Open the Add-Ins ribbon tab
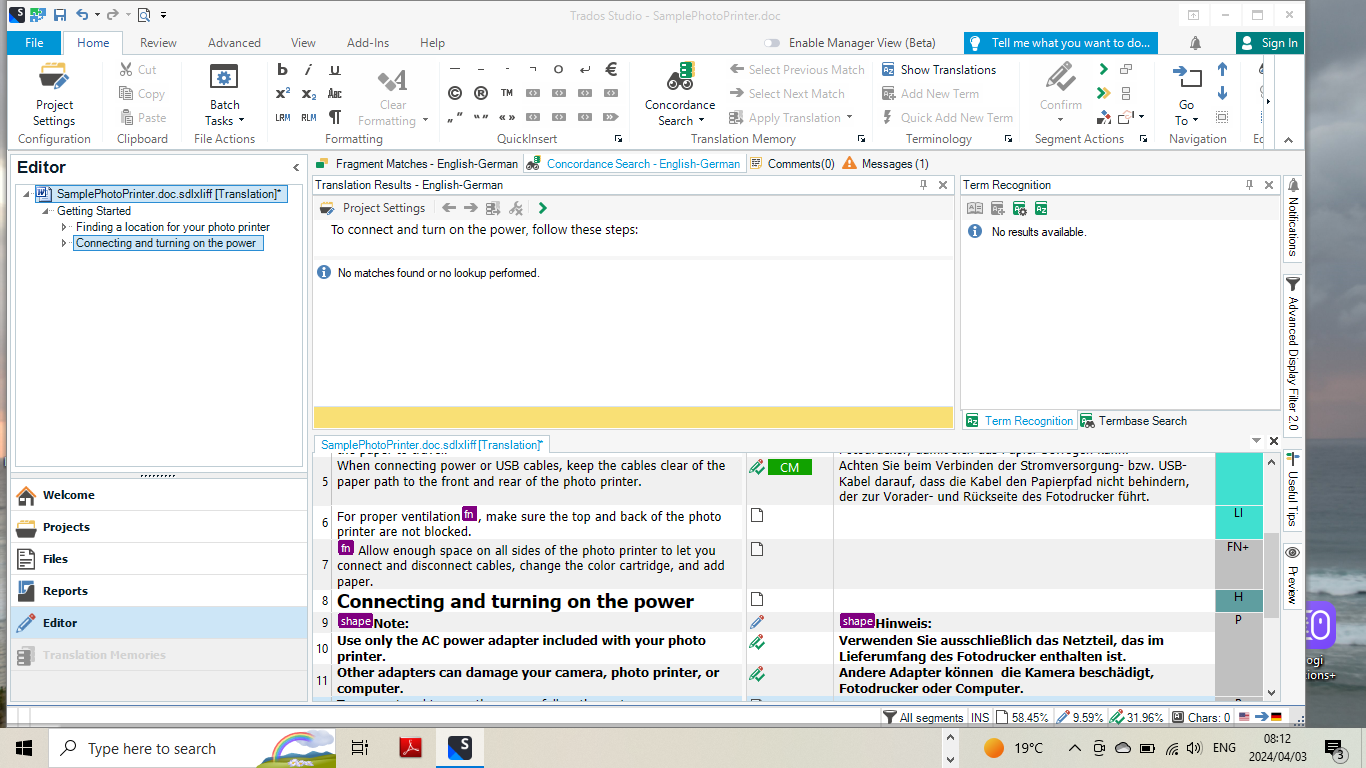This screenshot has width=1366, height=768. 368,43
